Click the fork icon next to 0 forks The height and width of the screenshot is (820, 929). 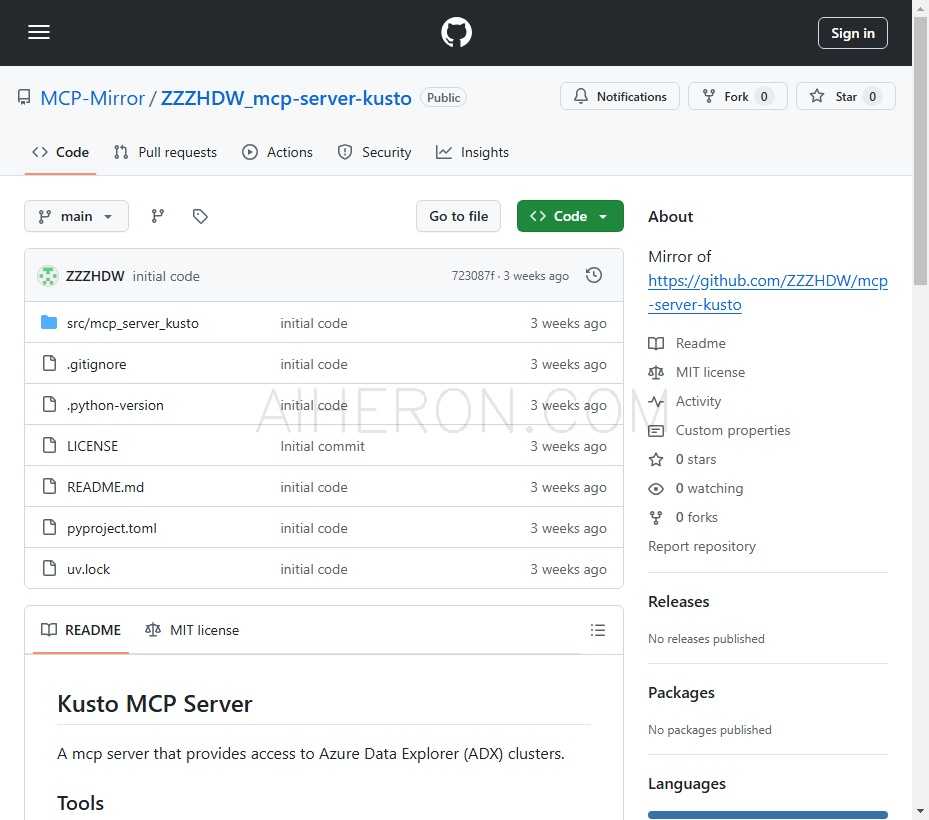coord(656,518)
